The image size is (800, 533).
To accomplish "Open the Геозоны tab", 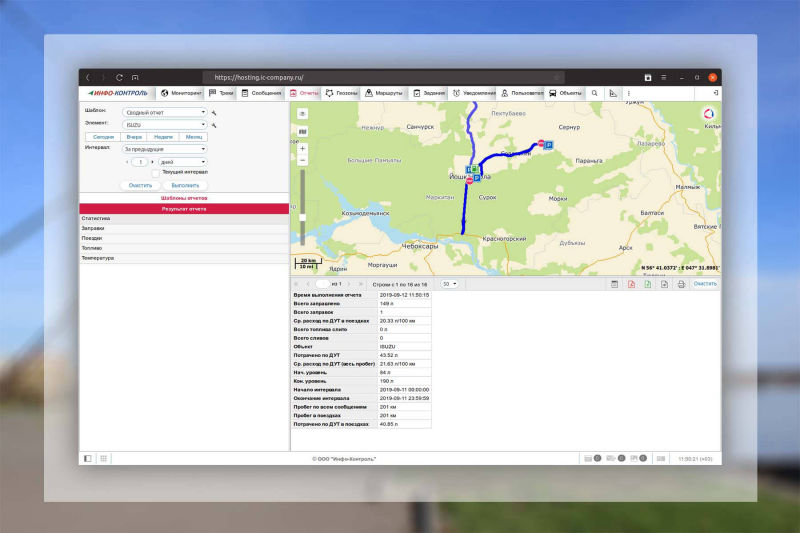I will [341, 93].
